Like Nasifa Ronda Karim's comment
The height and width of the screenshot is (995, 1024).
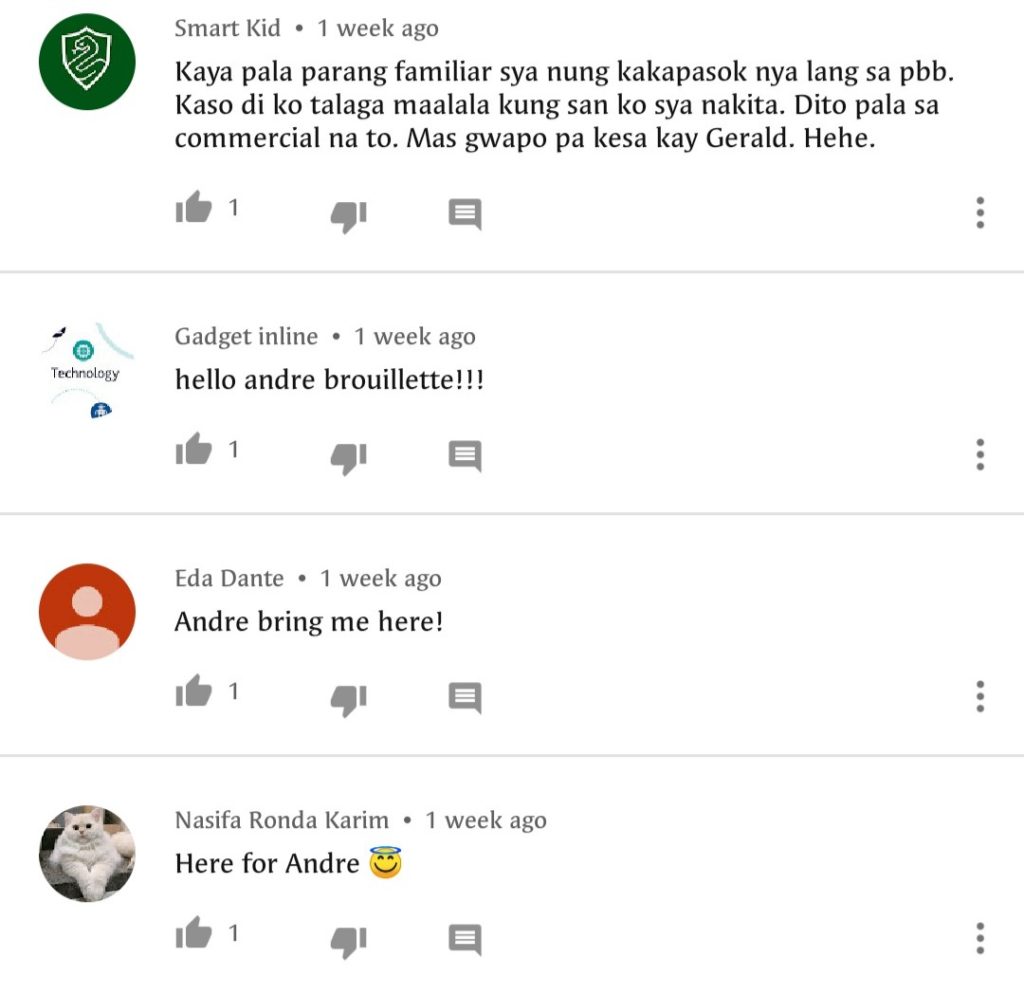(194, 933)
